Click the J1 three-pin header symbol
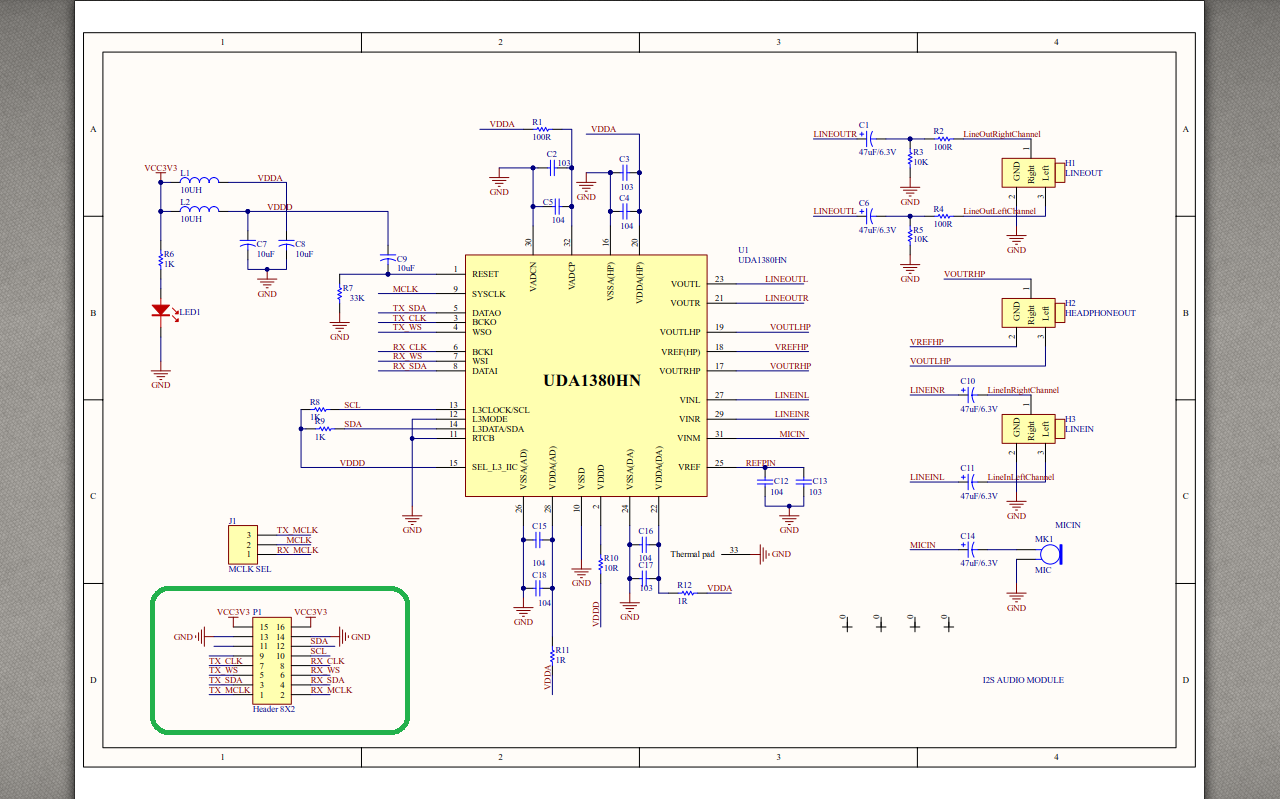The width and height of the screenshot is (1280, 799). coord(243,544)
